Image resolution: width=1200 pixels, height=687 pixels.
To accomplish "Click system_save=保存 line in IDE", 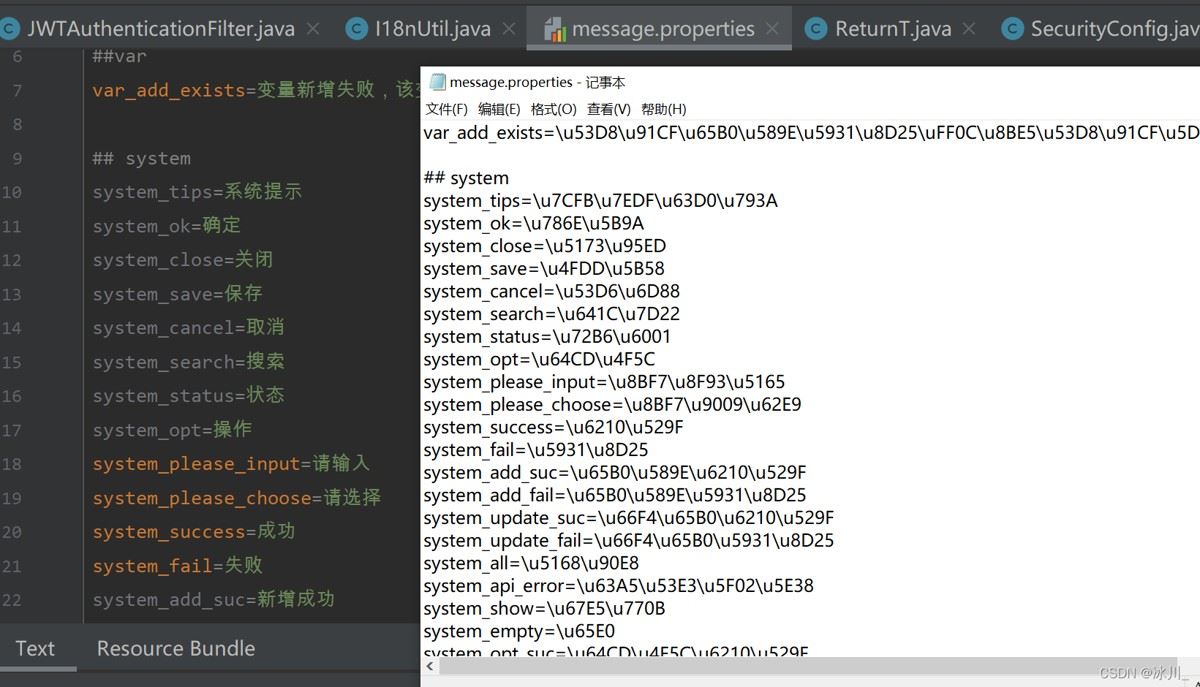I will [x=178, y=294].
